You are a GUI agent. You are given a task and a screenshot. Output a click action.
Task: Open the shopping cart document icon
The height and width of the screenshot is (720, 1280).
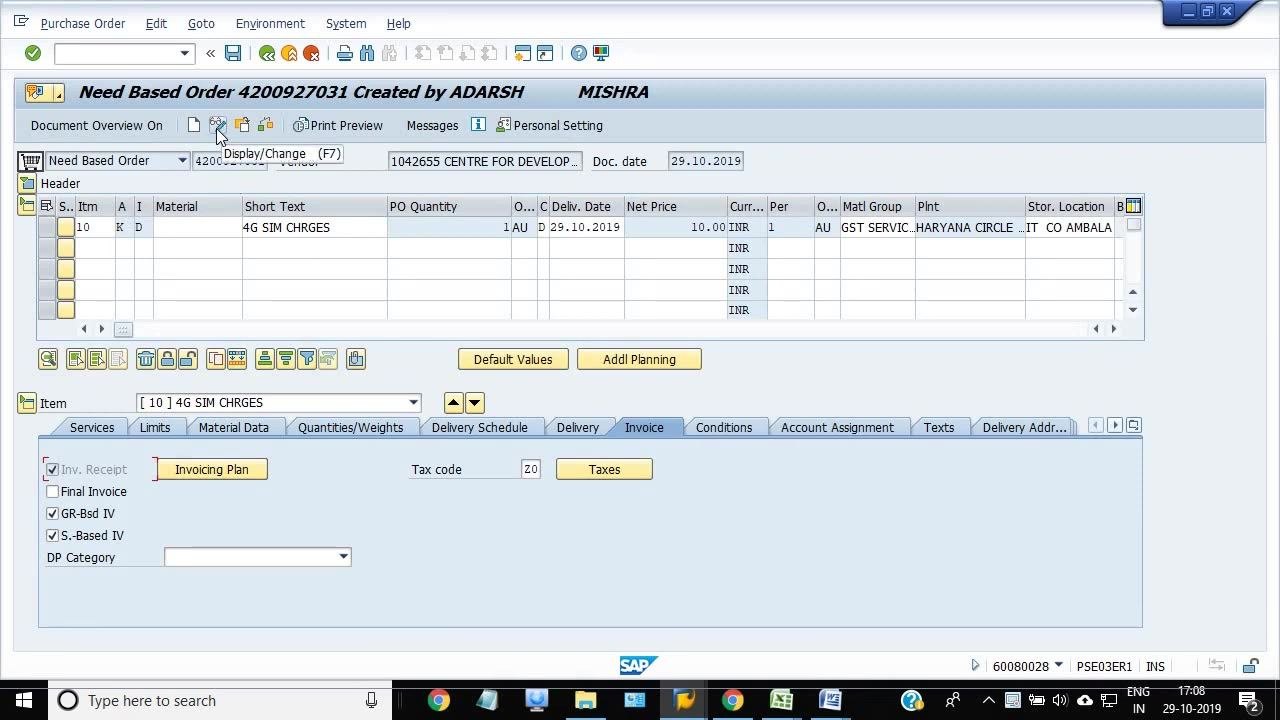point(30,161)
